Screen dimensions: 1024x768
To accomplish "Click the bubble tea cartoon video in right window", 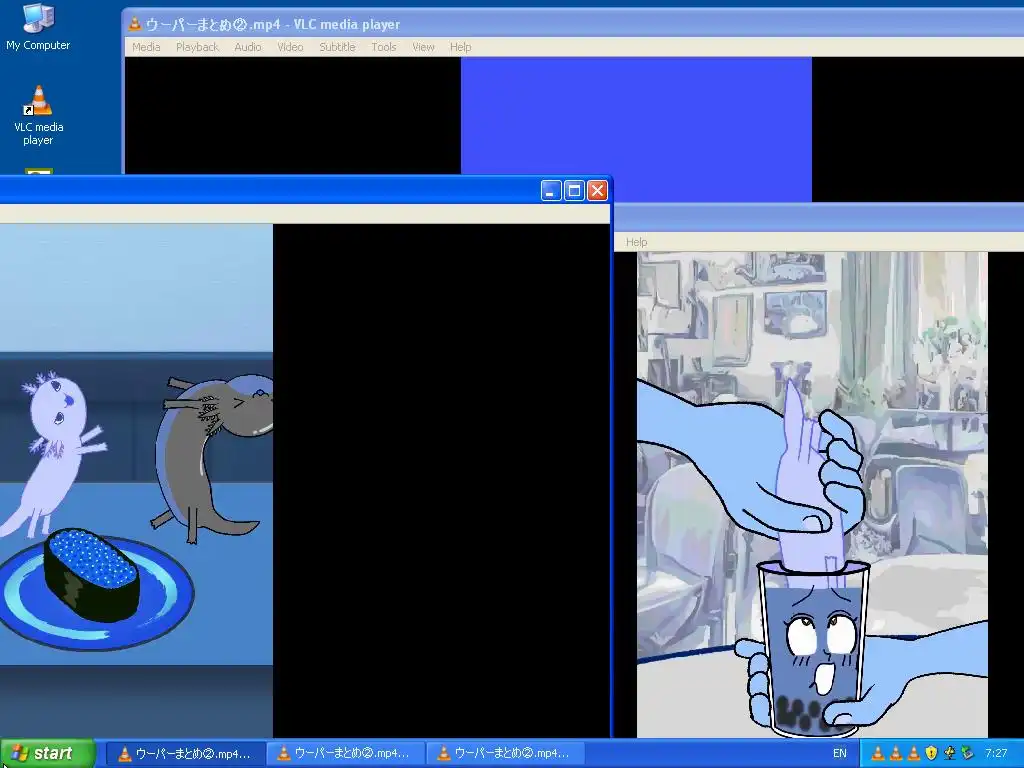I will [812, 494].
